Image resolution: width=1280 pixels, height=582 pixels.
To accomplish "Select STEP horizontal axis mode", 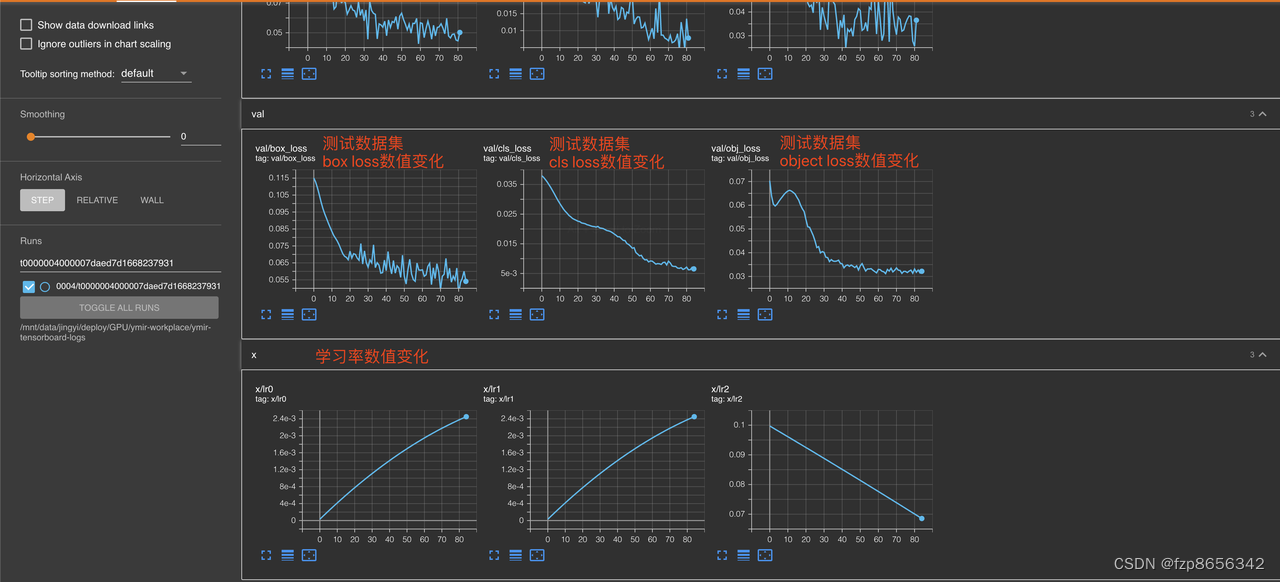I will (43, 200).
